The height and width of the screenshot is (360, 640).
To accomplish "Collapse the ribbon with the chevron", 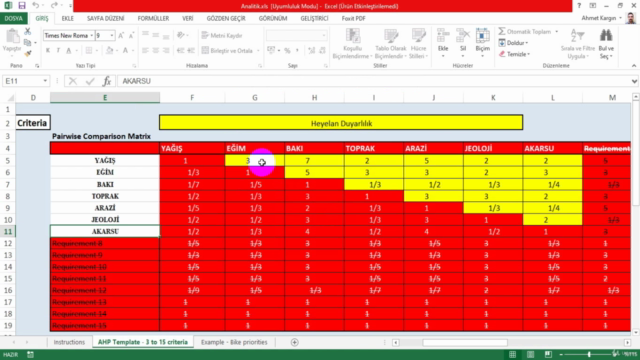I will [633, 66].
